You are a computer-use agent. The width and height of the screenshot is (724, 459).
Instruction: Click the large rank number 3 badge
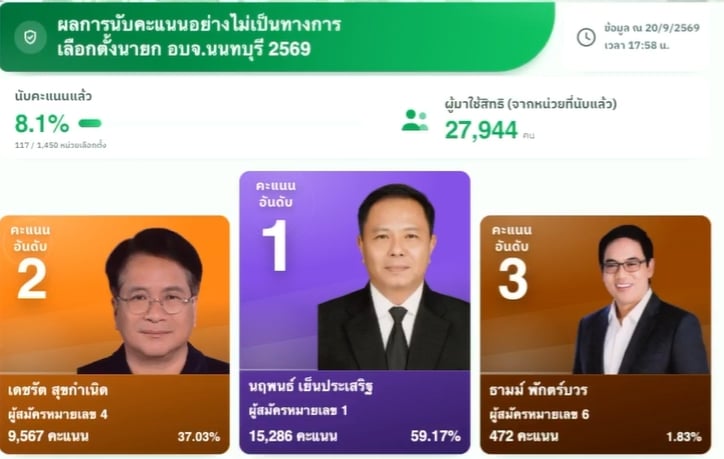pyautogui.click(x=513, y=278)
